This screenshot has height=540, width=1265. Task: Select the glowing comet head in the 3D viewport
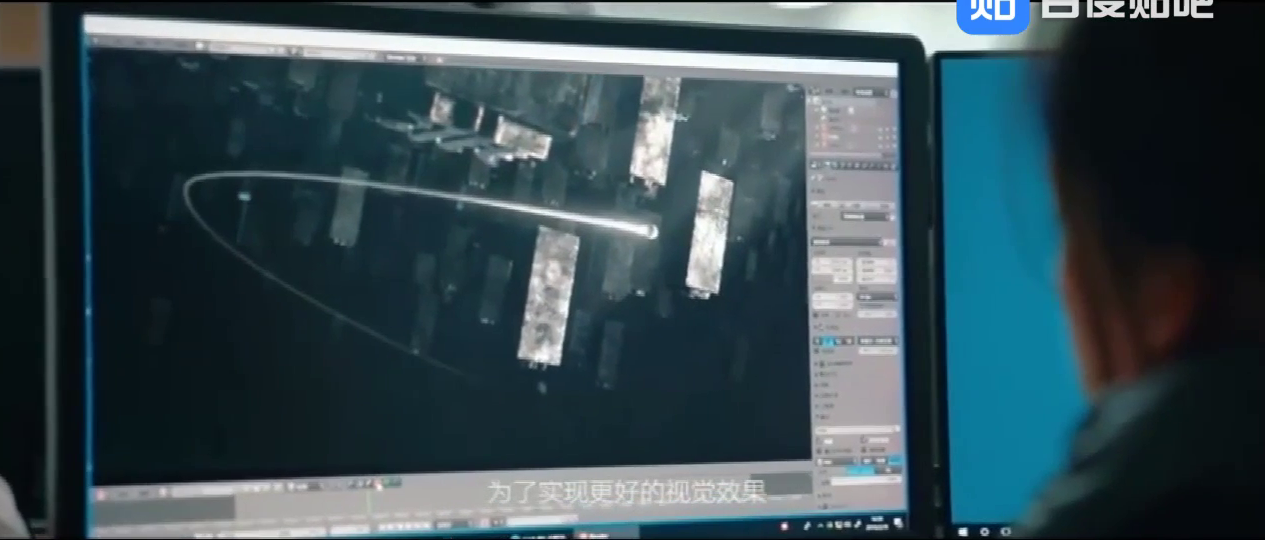tap(649, 231)
